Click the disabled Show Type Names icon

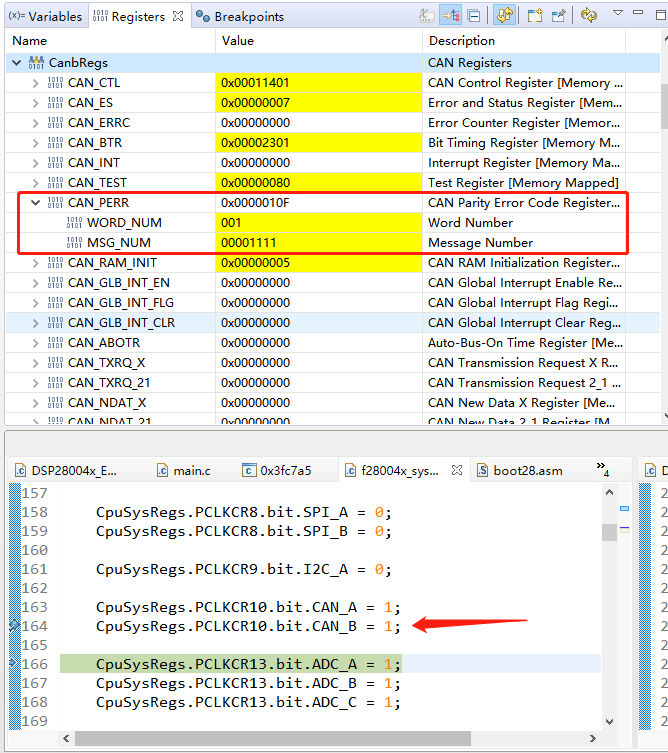coord(427,16)
